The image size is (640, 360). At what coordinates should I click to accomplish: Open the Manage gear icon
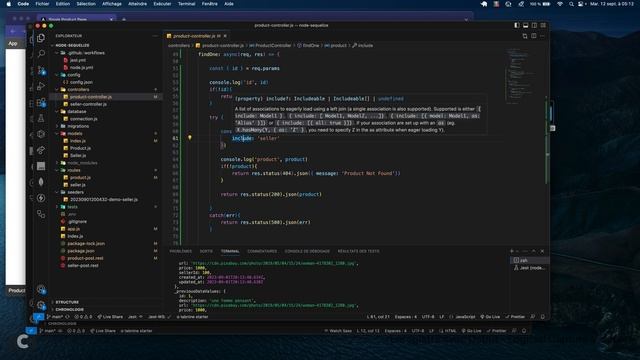41,304
